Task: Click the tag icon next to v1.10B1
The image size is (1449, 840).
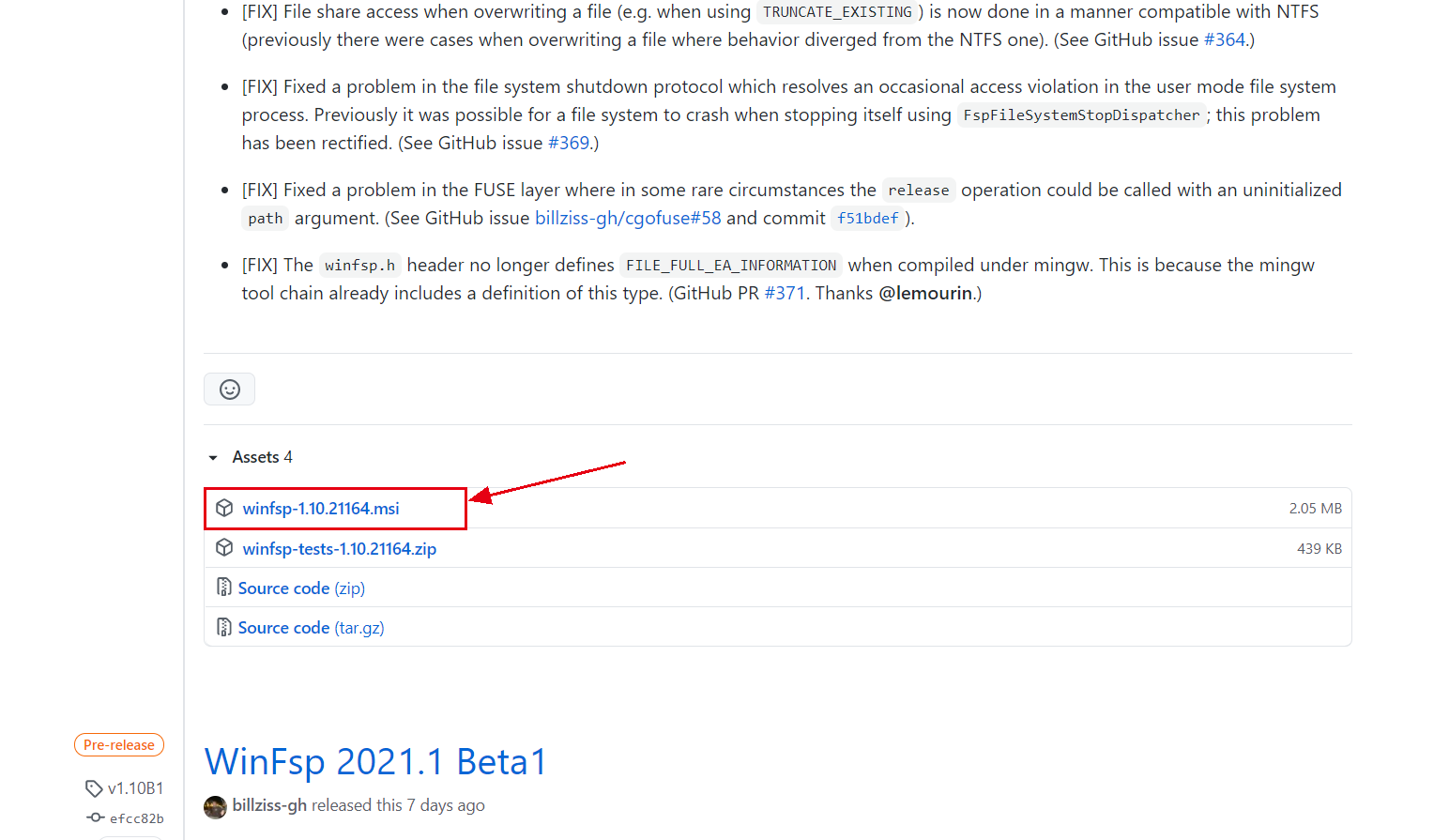Action: (94, 788)
